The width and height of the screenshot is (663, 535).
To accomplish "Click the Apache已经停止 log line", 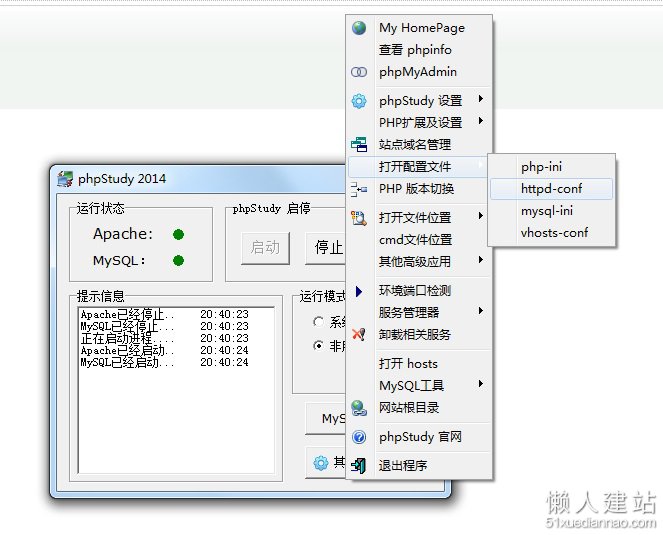I will [x=164, y=314].
